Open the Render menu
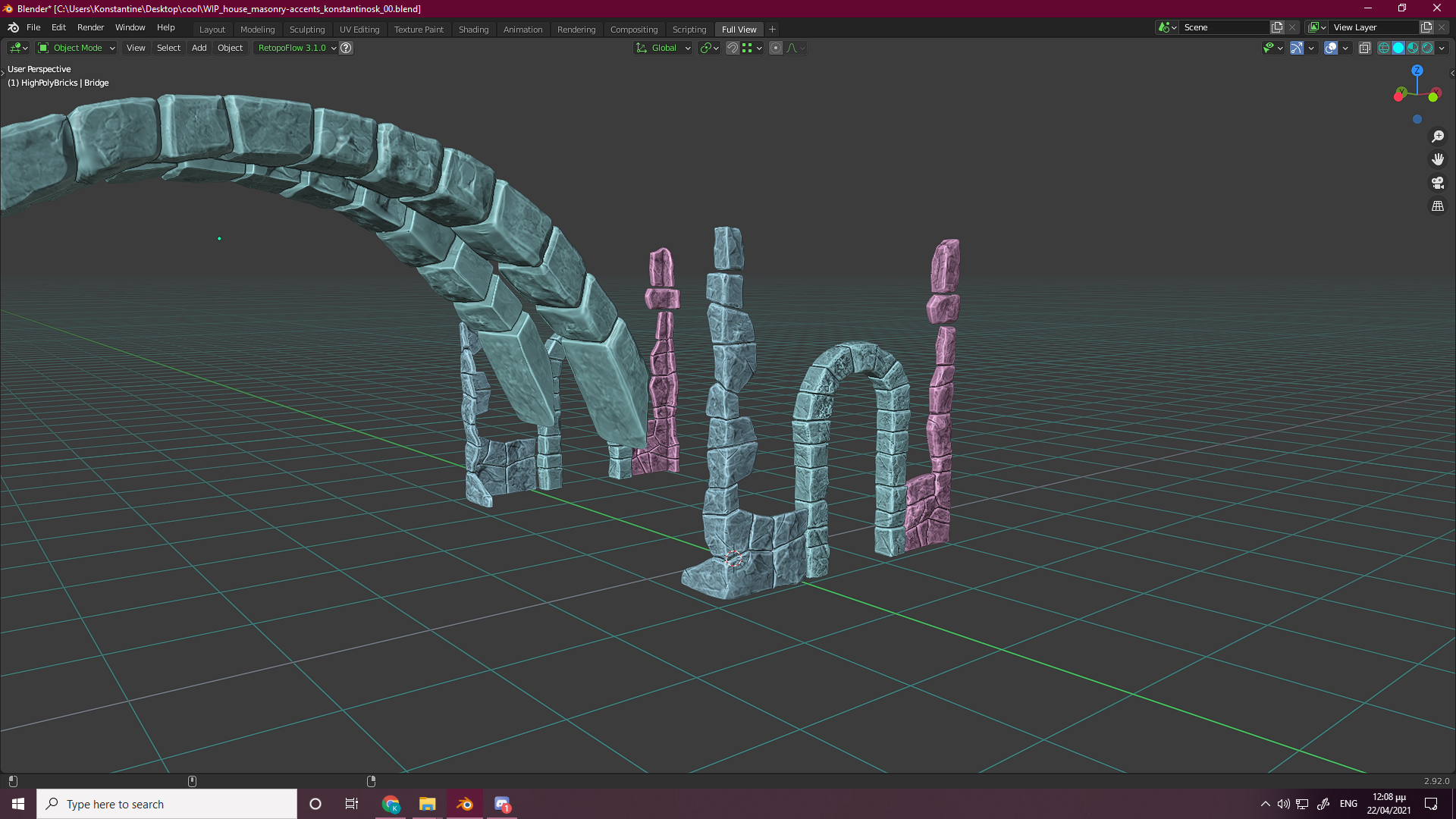 90,27
